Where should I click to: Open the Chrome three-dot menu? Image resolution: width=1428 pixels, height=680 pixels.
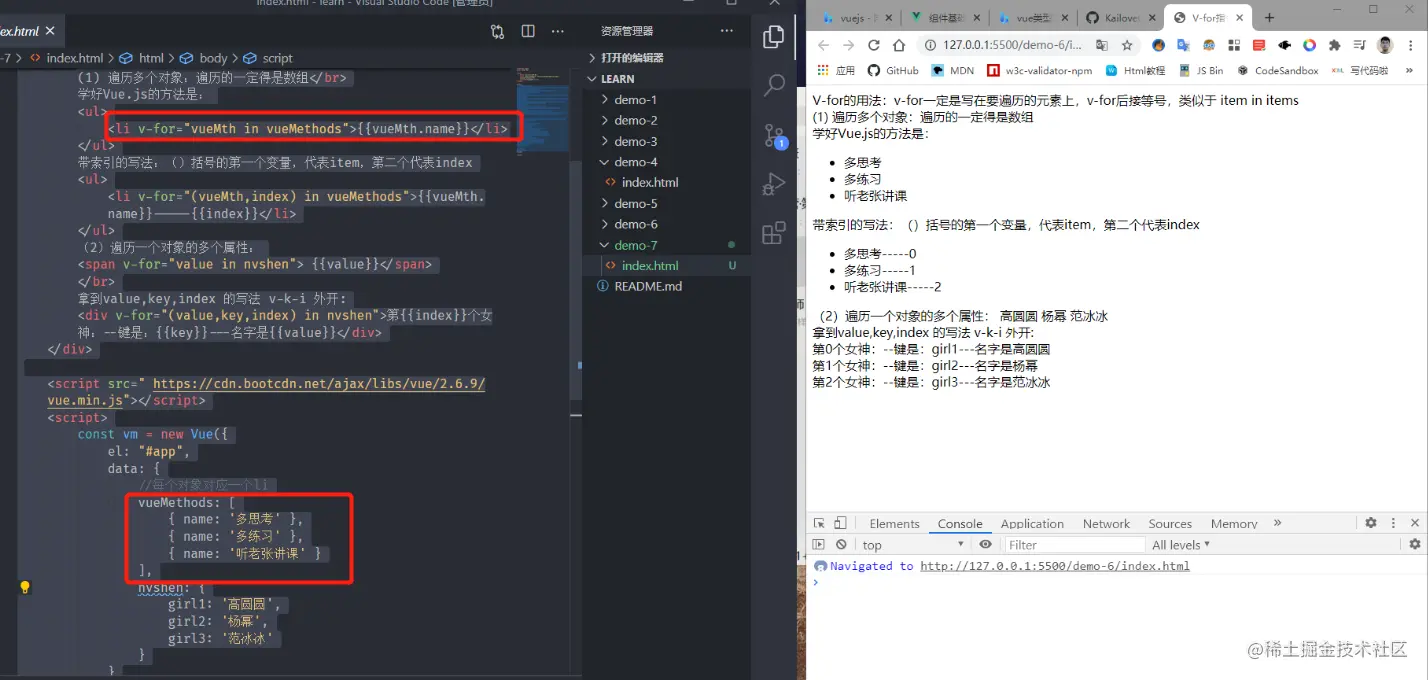[1410, 45]
